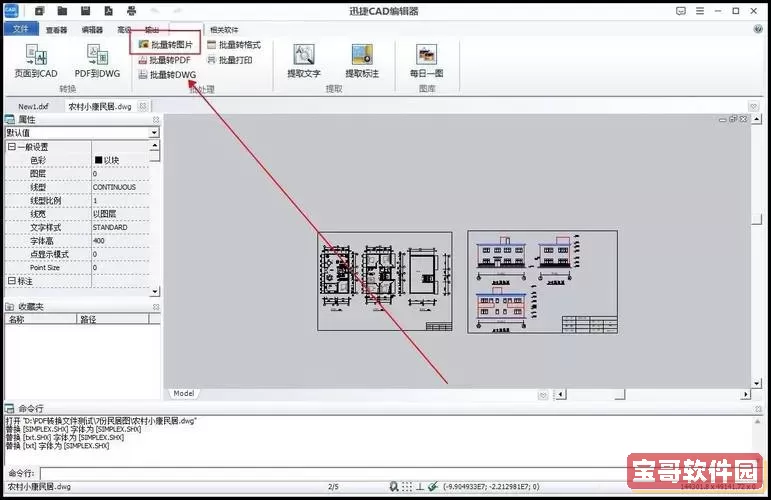Image resolution: width=771 pixels, height=500 pixels.
Task: Click the Print icon in quick toolbar
Action: [131, 11]
